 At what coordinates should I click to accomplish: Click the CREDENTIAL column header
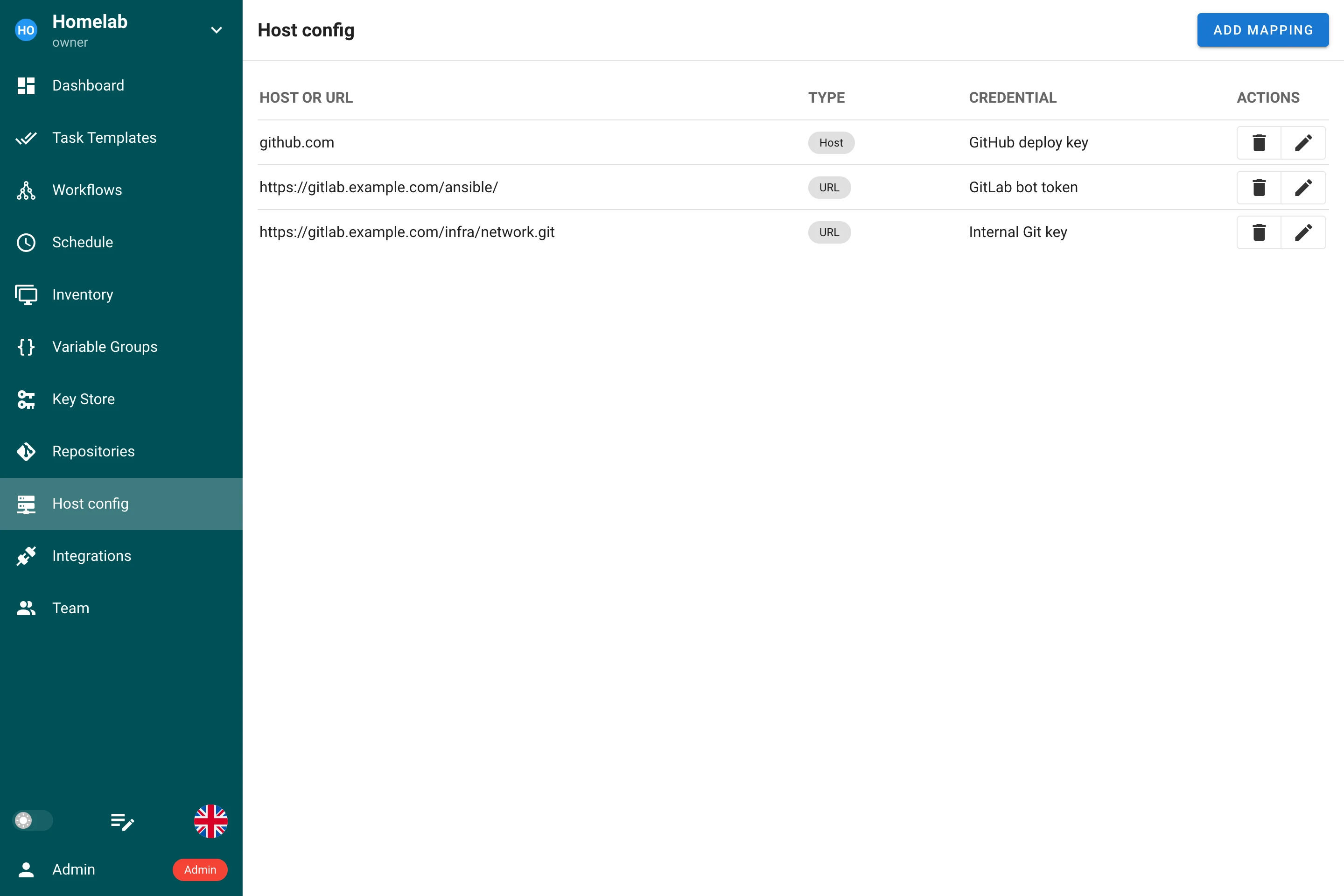point(1013,98)
